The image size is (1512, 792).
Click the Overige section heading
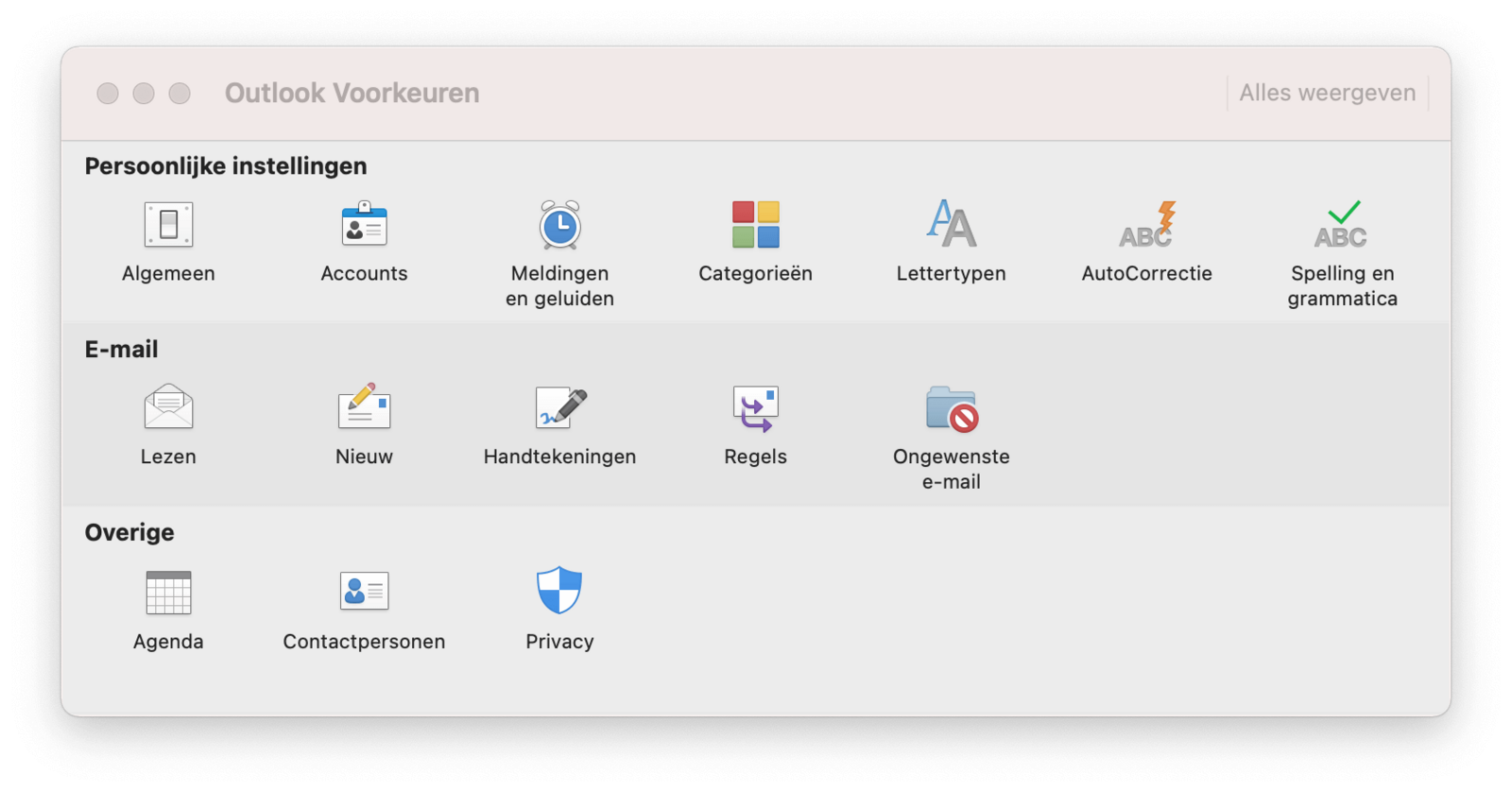click(129, 533)
